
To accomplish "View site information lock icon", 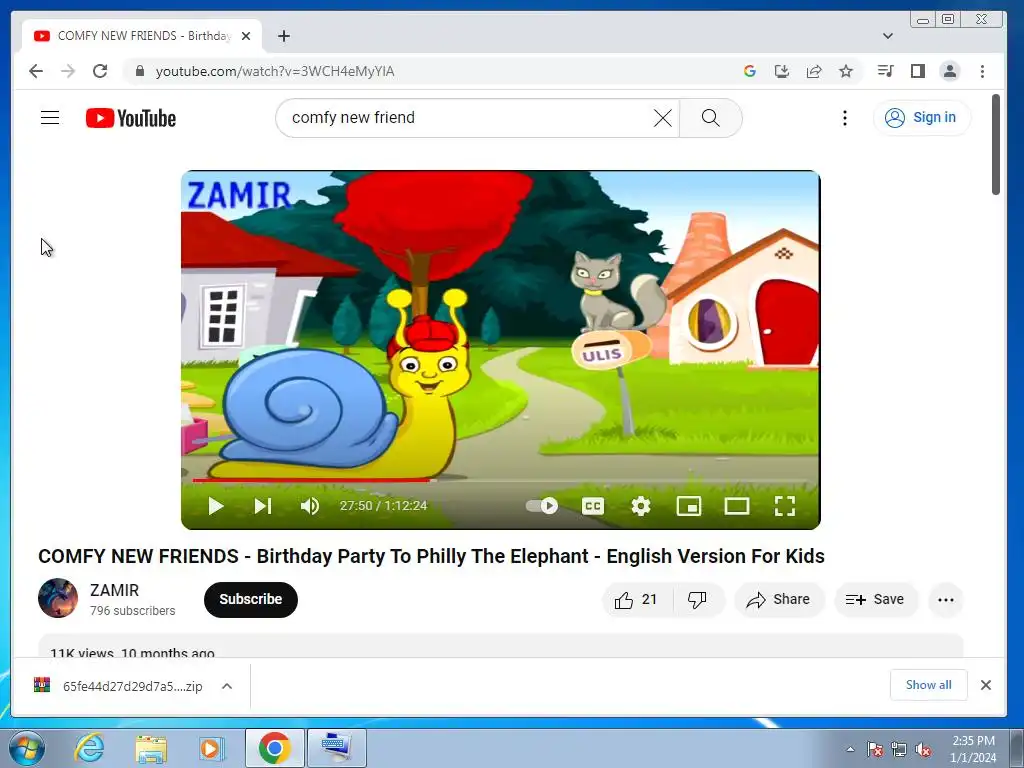I will coord(139,71).
